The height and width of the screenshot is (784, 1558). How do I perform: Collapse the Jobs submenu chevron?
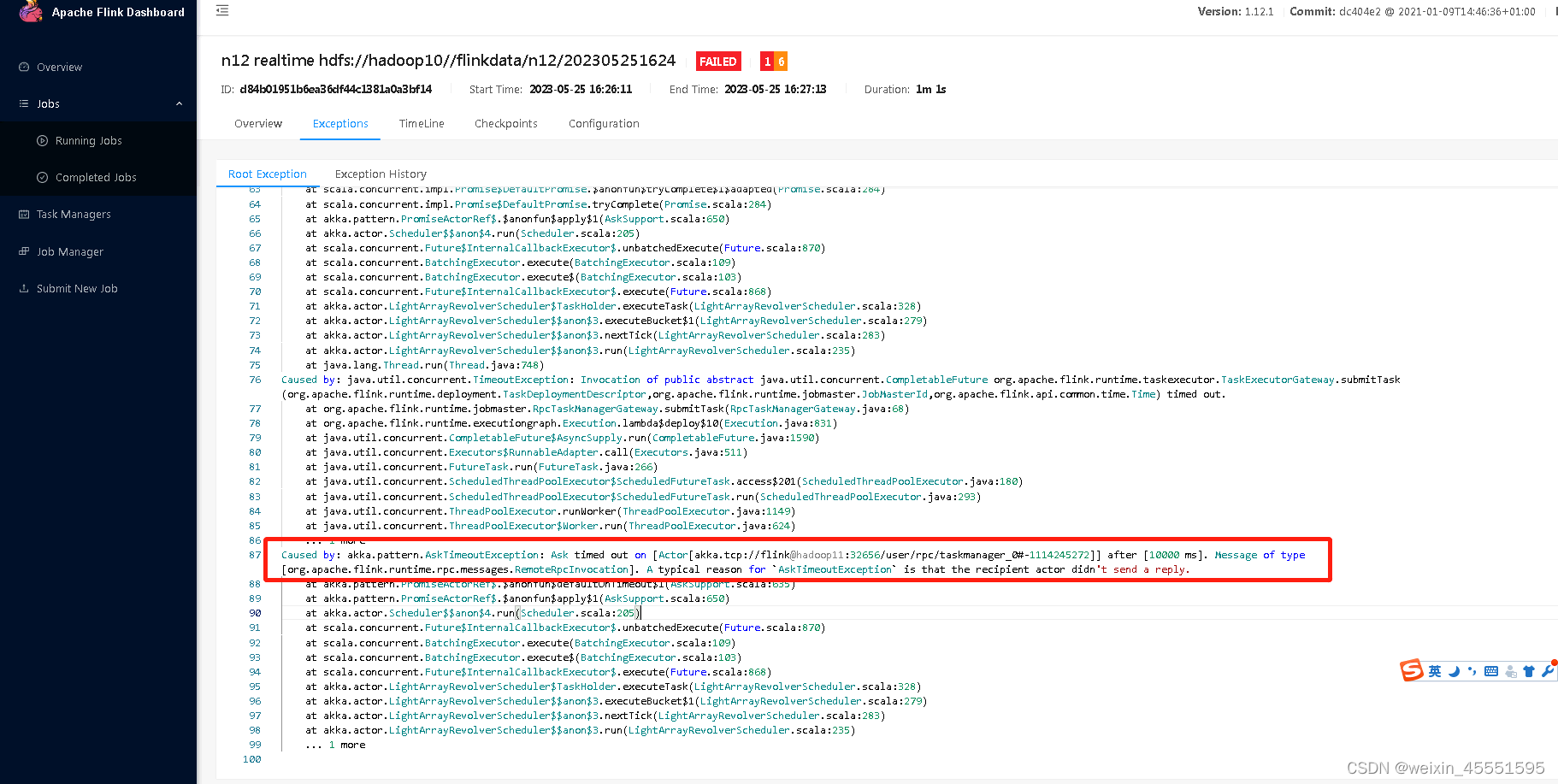pos(179,103)
